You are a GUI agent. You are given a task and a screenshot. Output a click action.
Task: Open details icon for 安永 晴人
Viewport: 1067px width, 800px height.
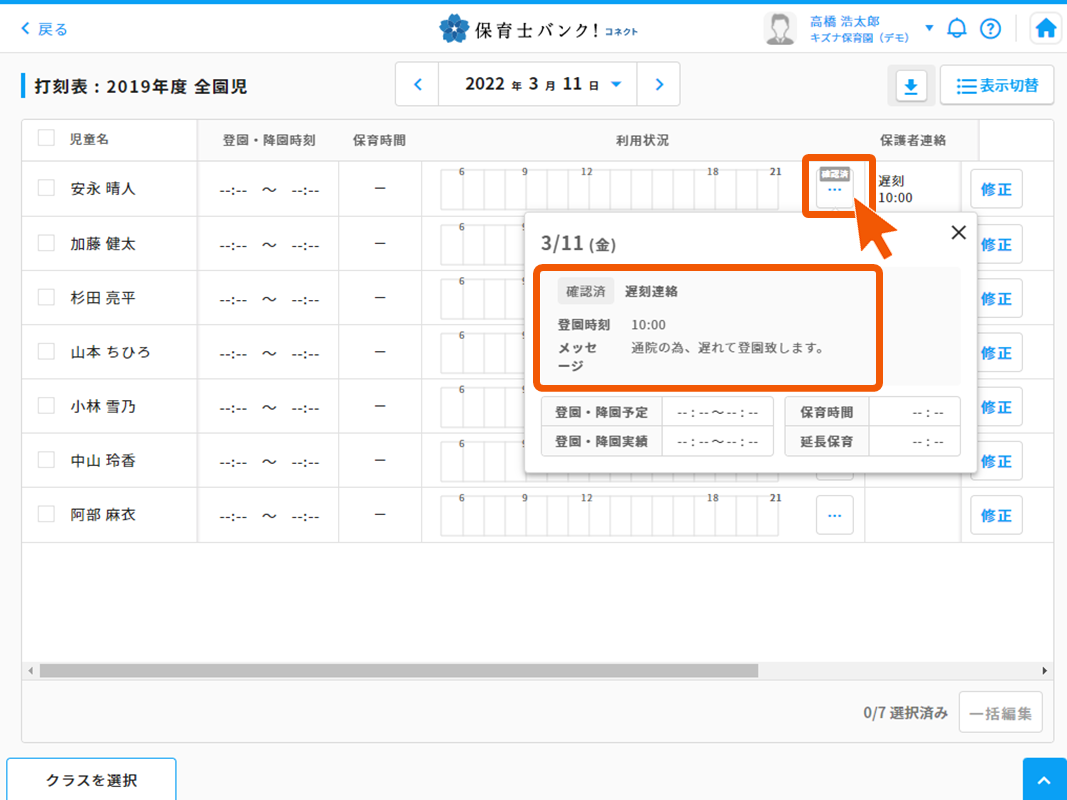(x=835, y=184)
